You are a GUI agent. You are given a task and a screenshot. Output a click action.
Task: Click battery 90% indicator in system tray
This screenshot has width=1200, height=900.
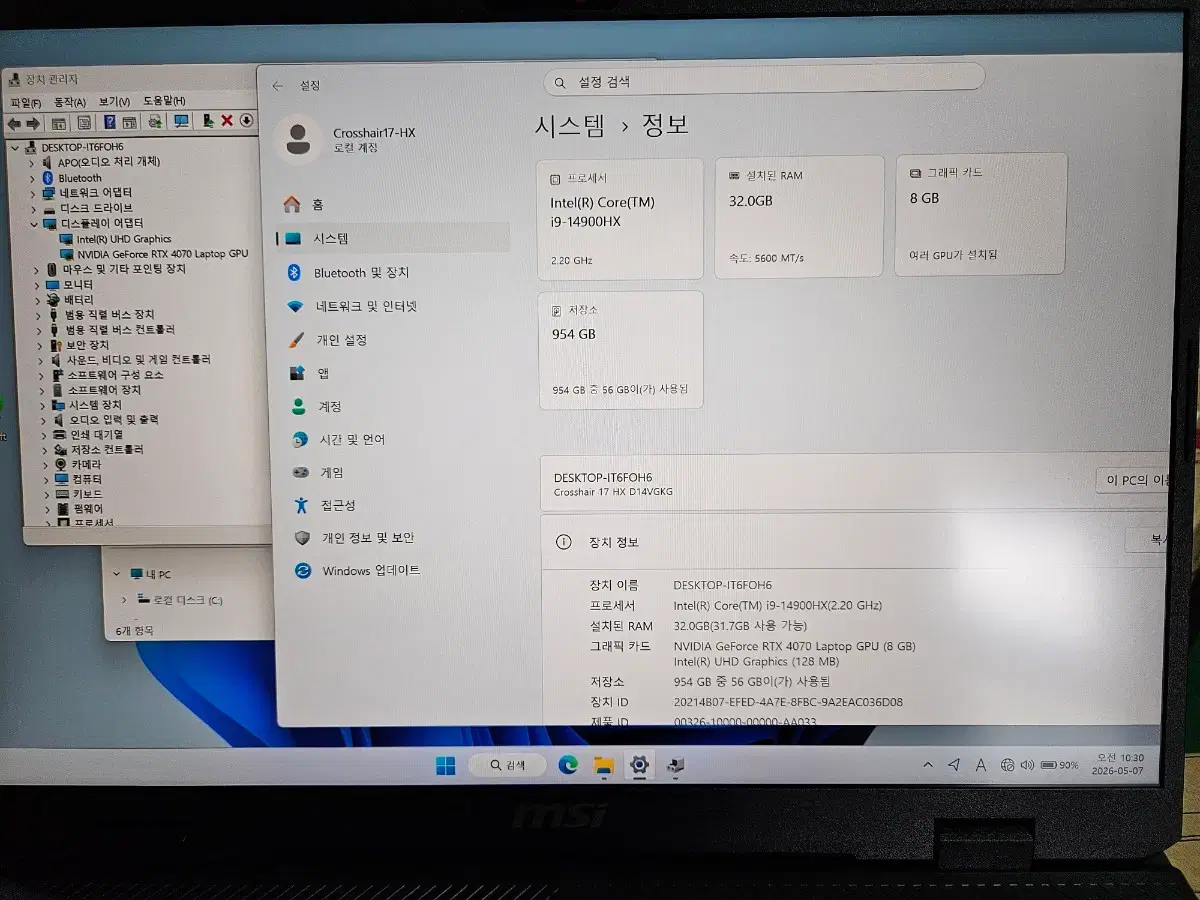tap(1059, 765)
